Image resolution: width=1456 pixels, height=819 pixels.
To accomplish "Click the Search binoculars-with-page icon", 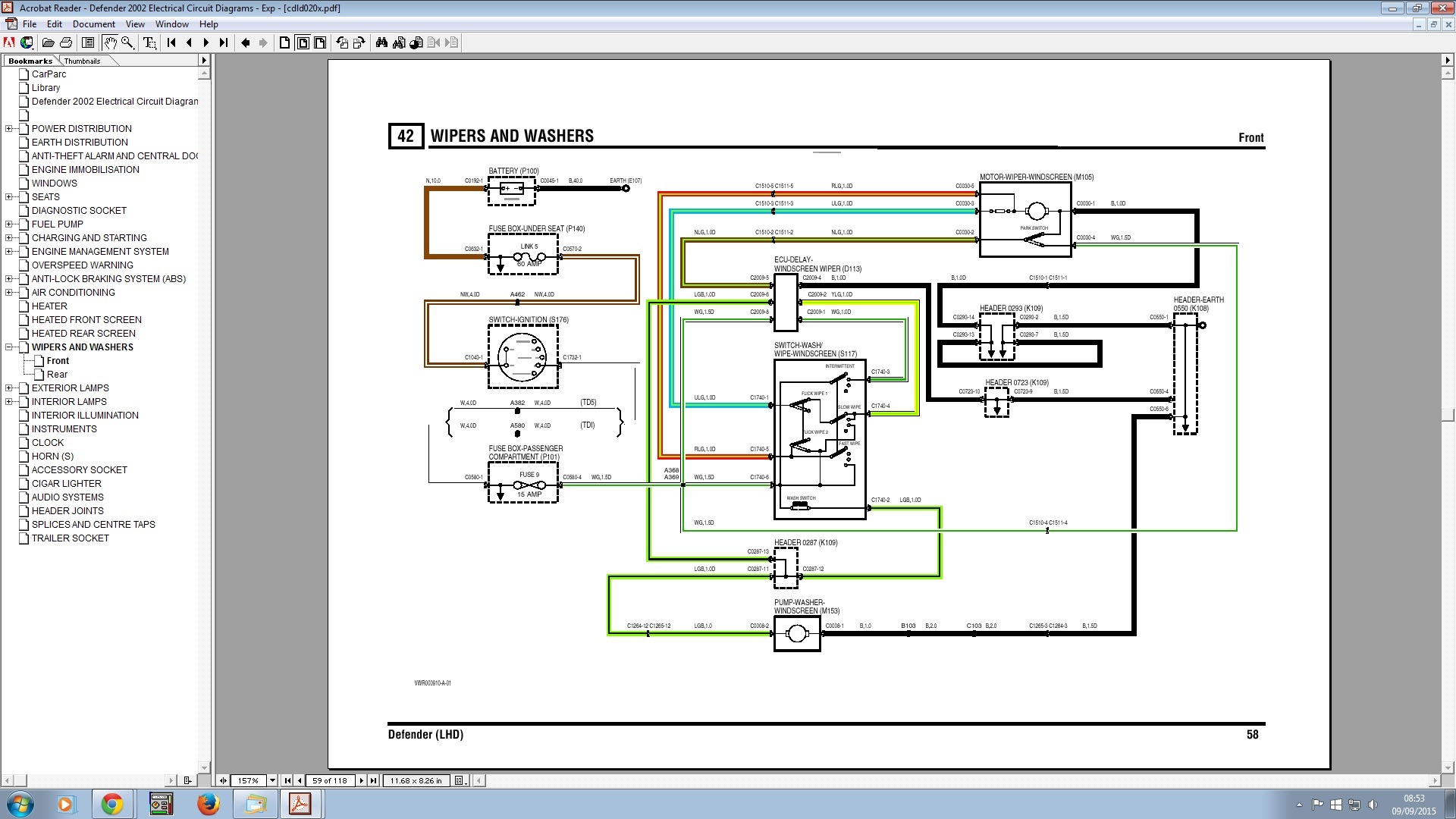I will point(399,43).
